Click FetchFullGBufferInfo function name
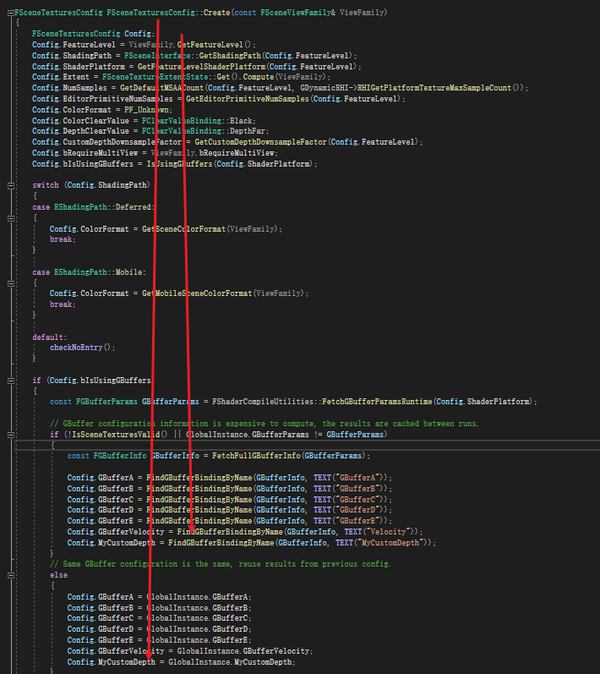Screen dimensions: 600x674 tap(256, 456)
